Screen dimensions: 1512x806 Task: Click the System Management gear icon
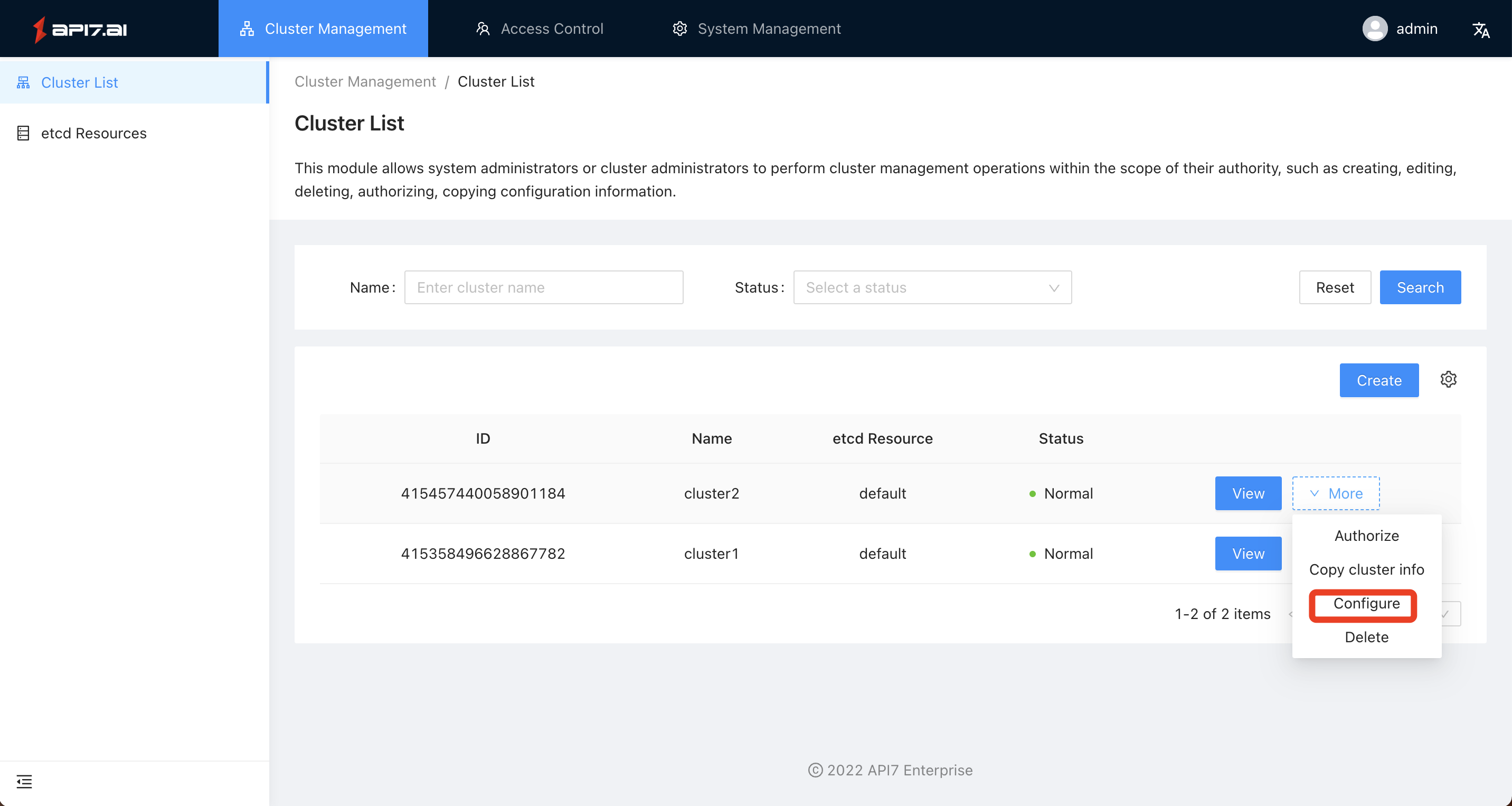679,29
